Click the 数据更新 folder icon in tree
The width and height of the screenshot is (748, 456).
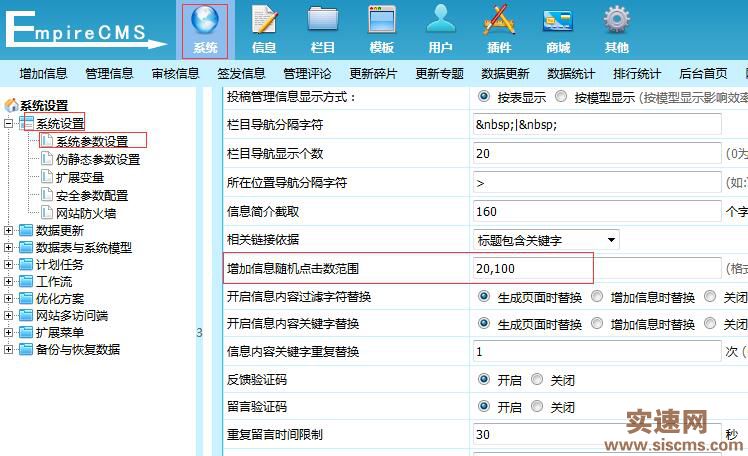(x=26, y=230)
